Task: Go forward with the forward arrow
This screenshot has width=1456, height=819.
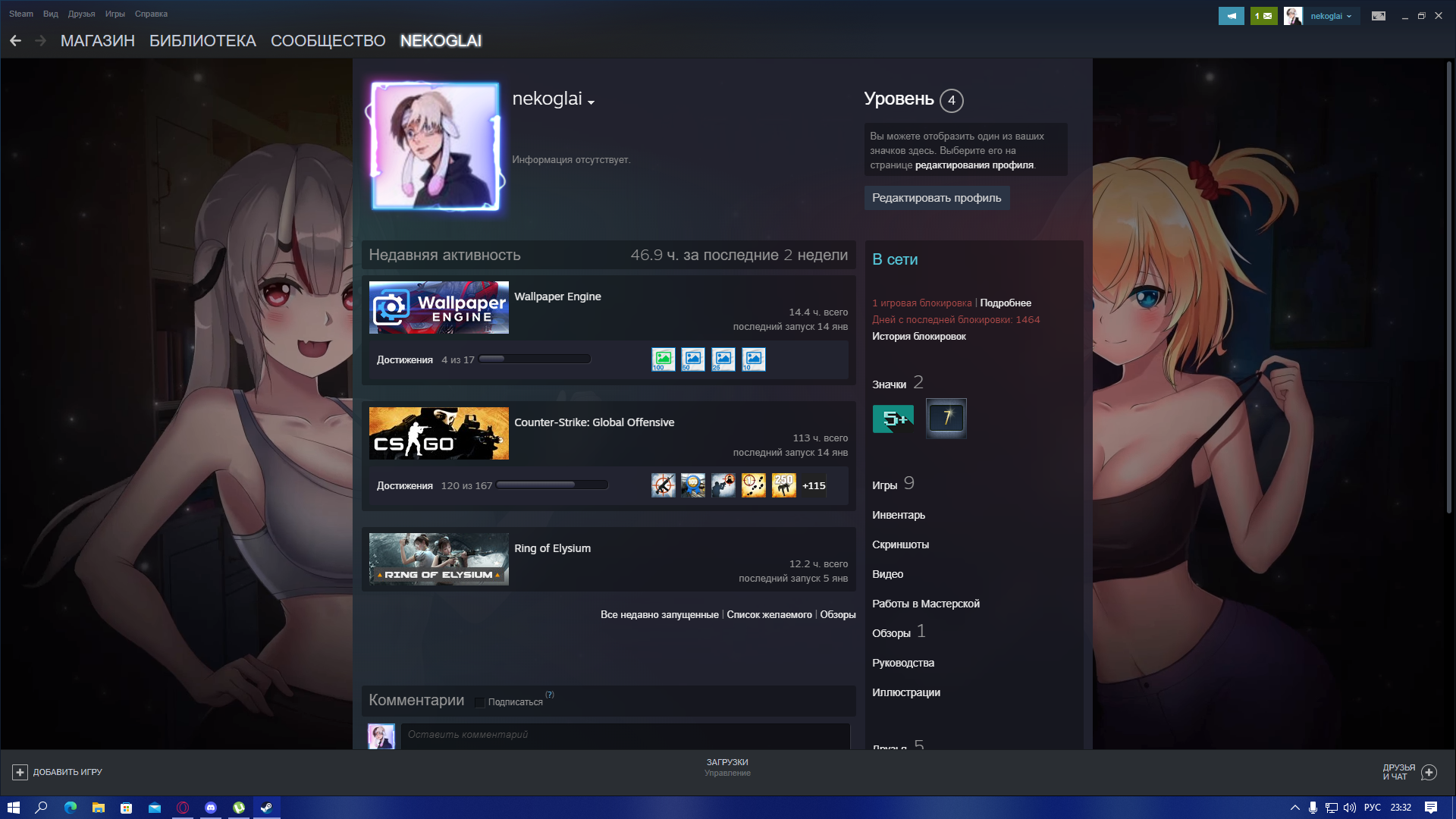Action: (40, 41)
